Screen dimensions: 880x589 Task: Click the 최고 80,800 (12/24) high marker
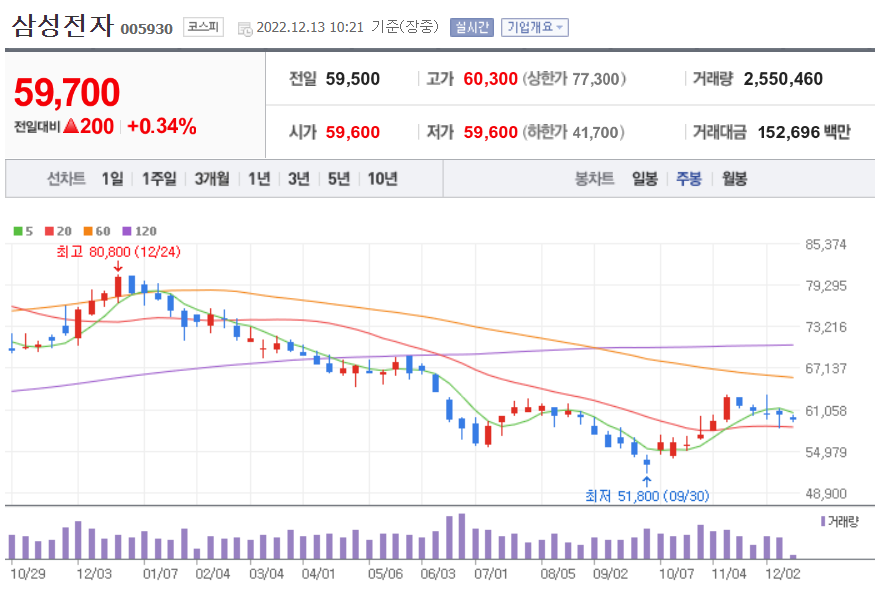pyautogui.click(x=118, y=252)
